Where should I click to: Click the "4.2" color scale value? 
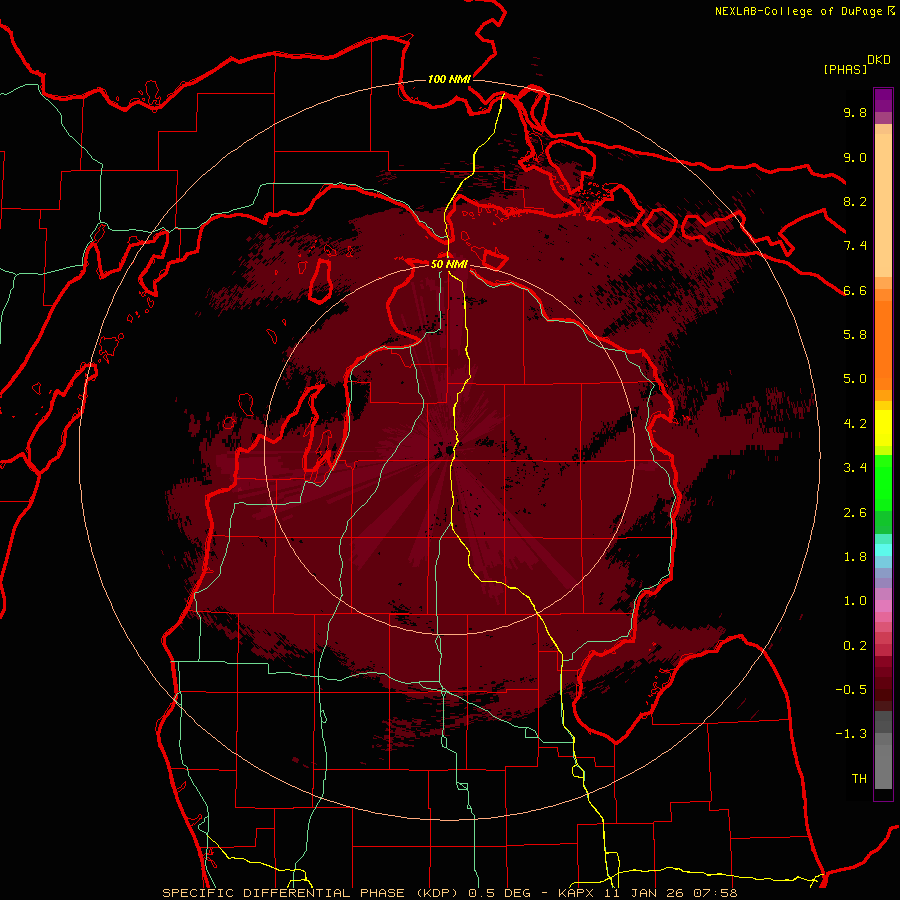pyautogui.click(x=855, y=424)
